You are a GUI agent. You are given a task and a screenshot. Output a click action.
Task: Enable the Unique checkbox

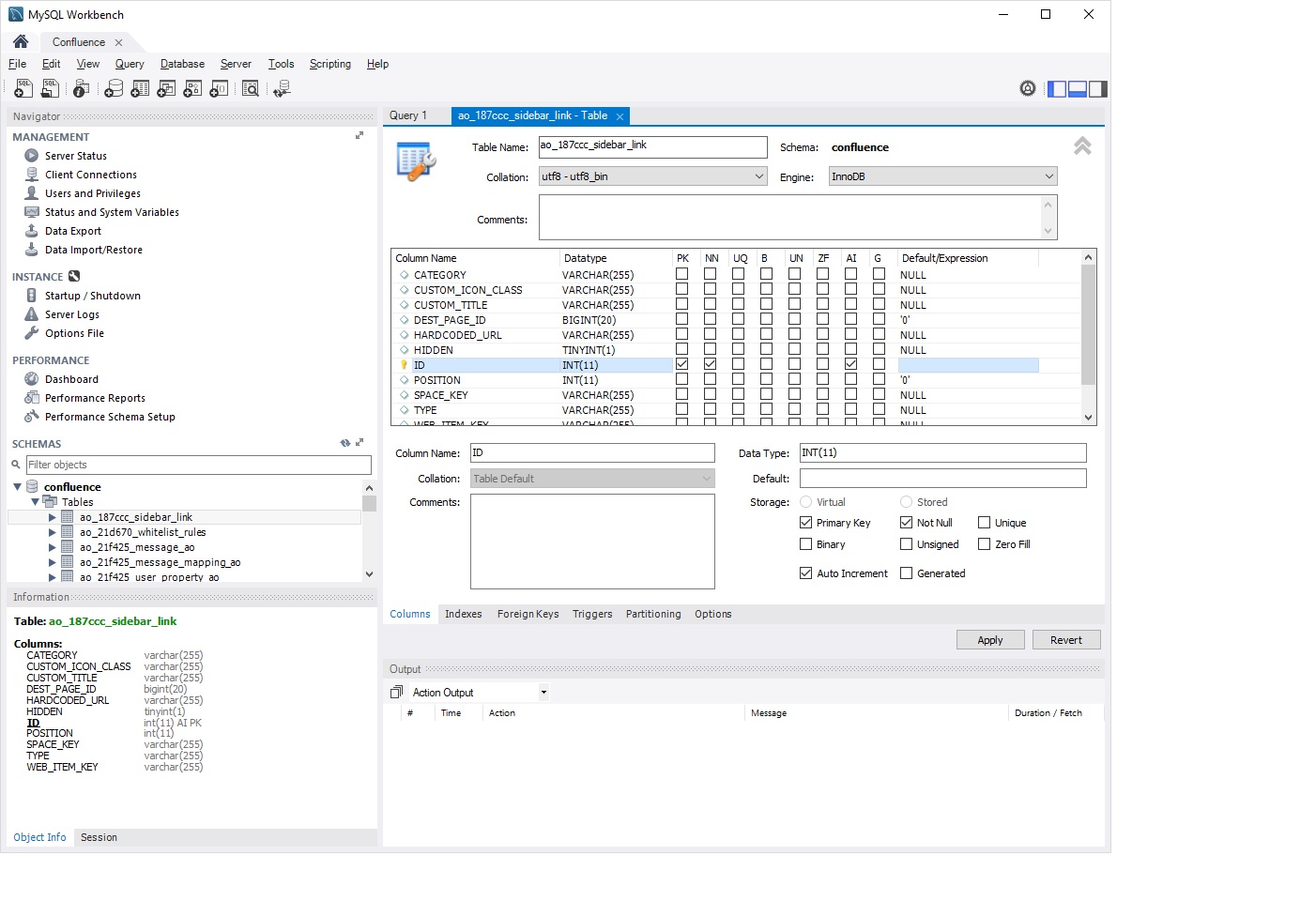click(984, 523)
